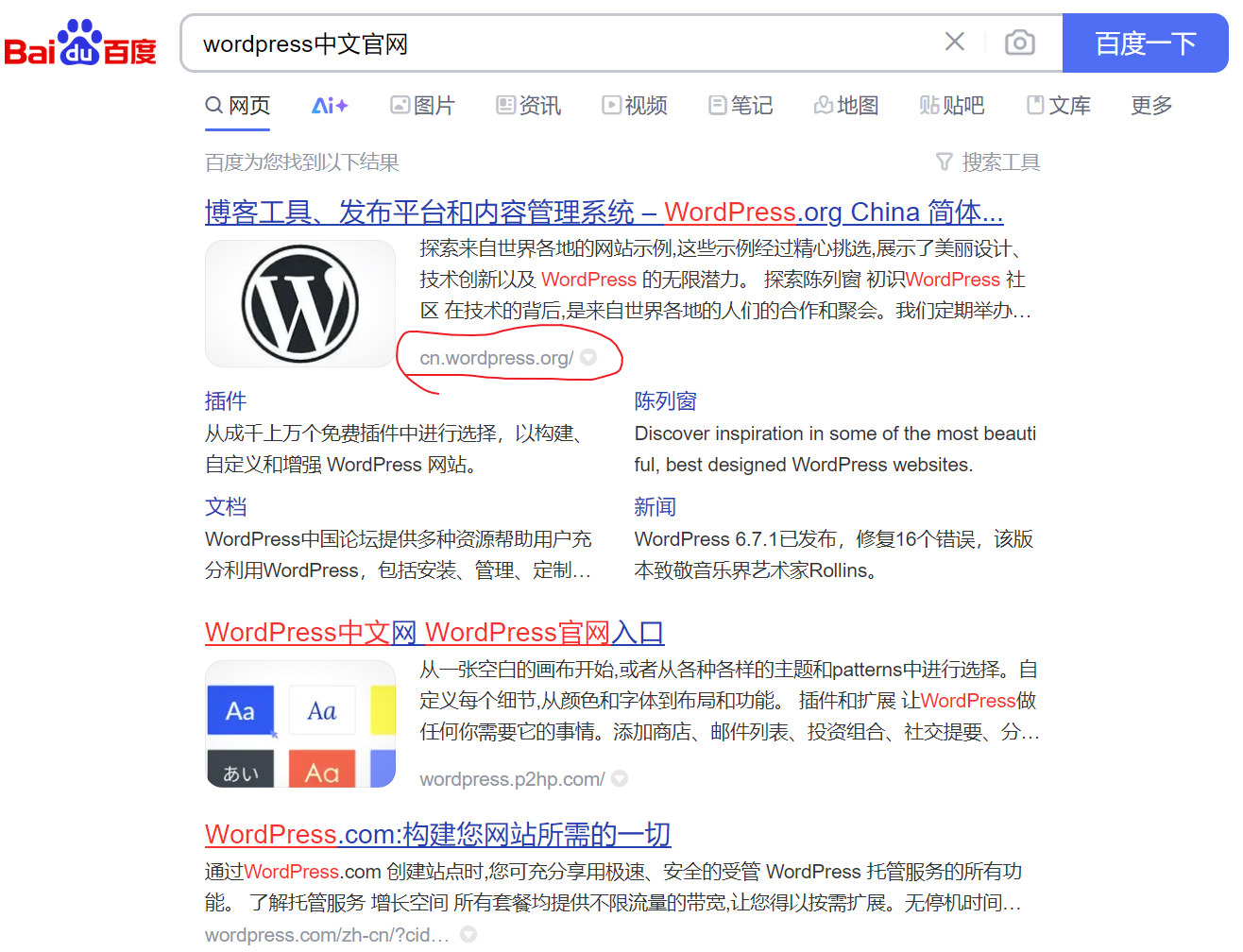Click the 百度一下 search button

coord(1145,42)
